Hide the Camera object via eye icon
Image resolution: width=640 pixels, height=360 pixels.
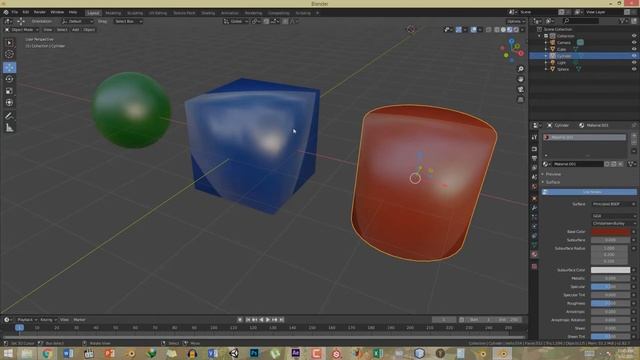click(634, 42)
